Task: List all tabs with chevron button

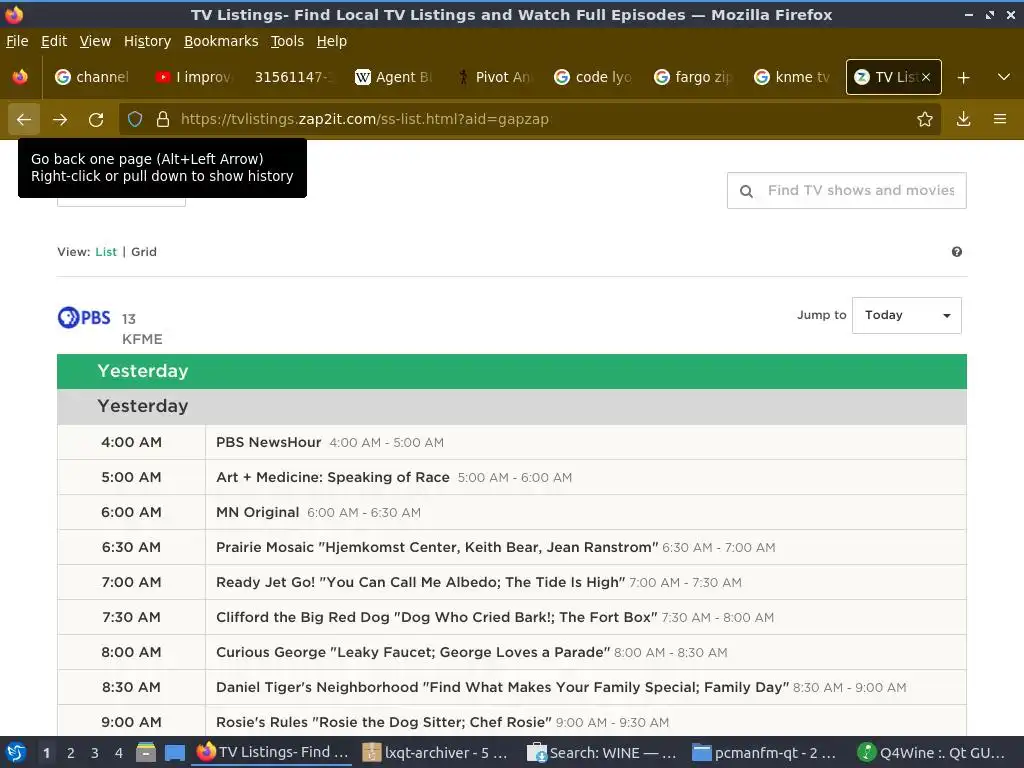Action: tap(1004, 77)
